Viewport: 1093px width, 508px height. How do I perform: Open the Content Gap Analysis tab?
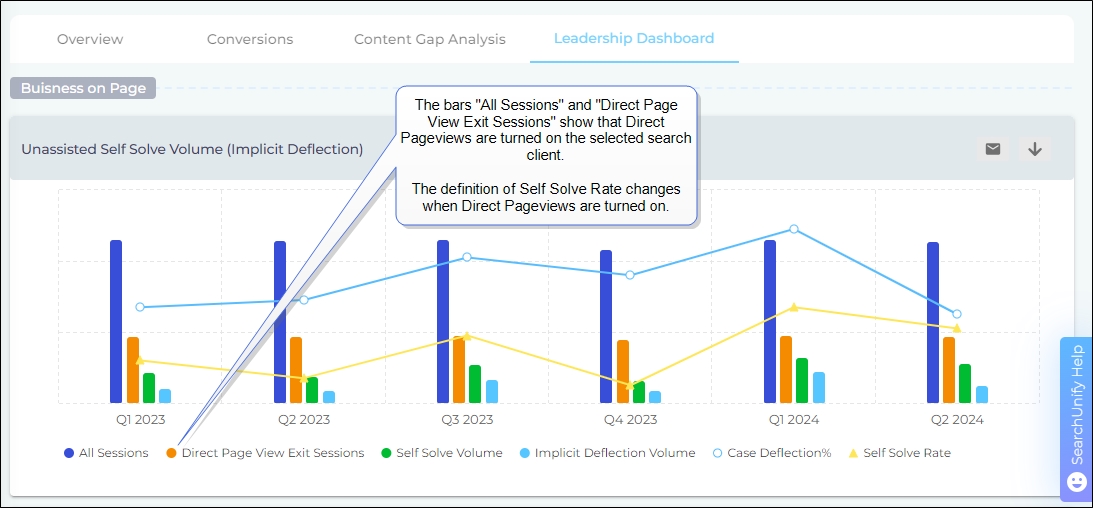(x=430, y=39)
